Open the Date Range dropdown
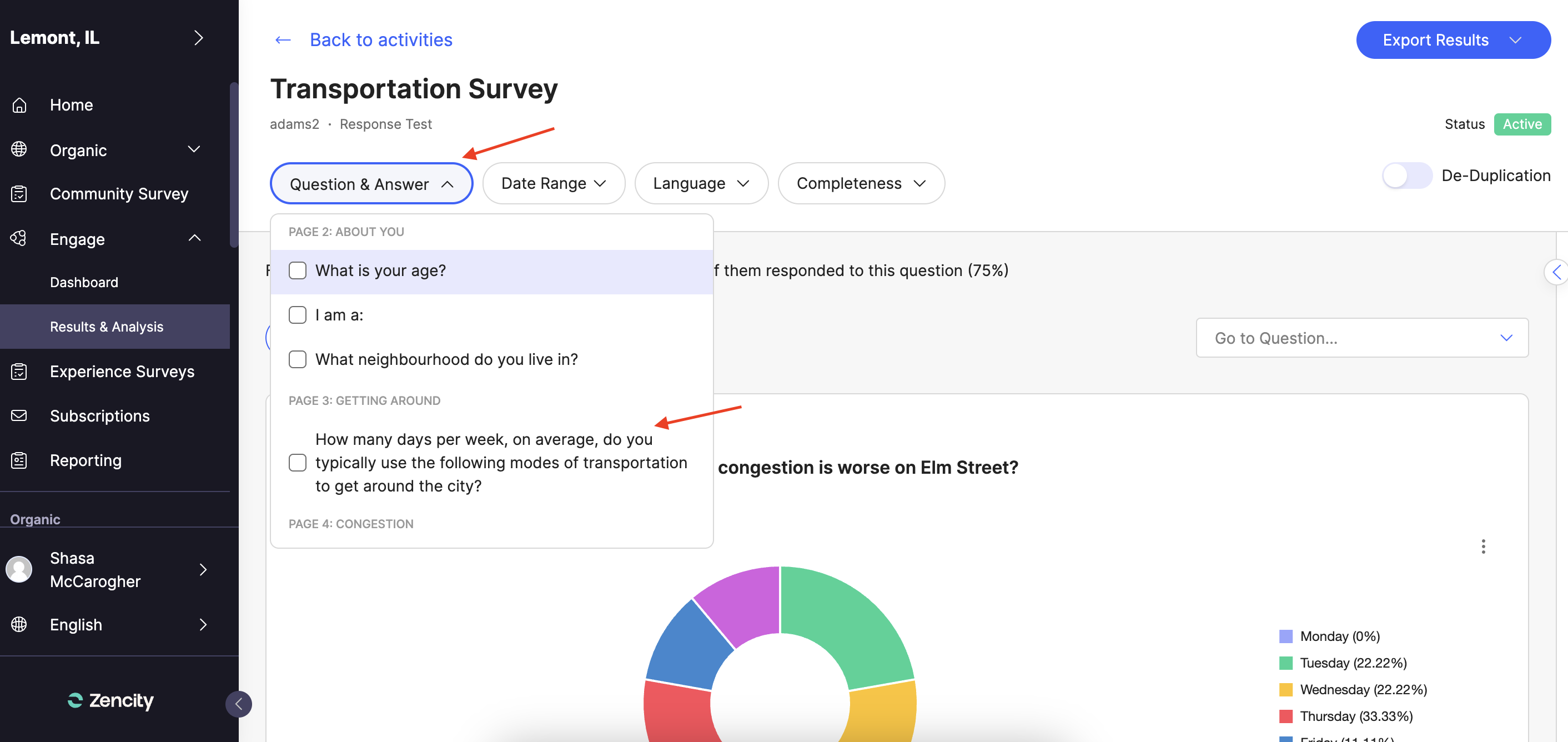The width and height of the screenshot is (1568, 742). pos(554,183)
